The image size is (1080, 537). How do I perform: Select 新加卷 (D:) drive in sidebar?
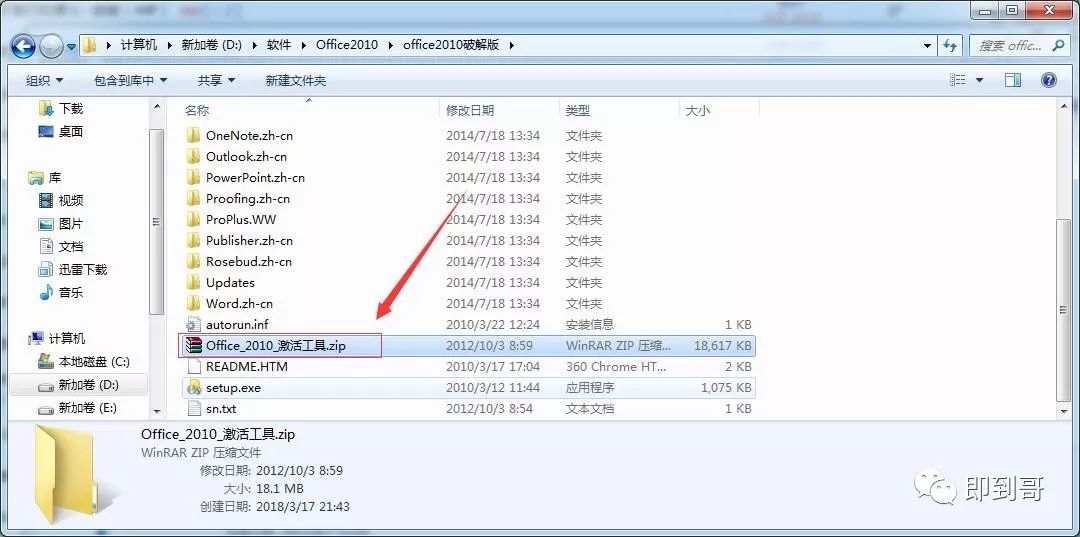pyautogui.click(x=79, y=384)
